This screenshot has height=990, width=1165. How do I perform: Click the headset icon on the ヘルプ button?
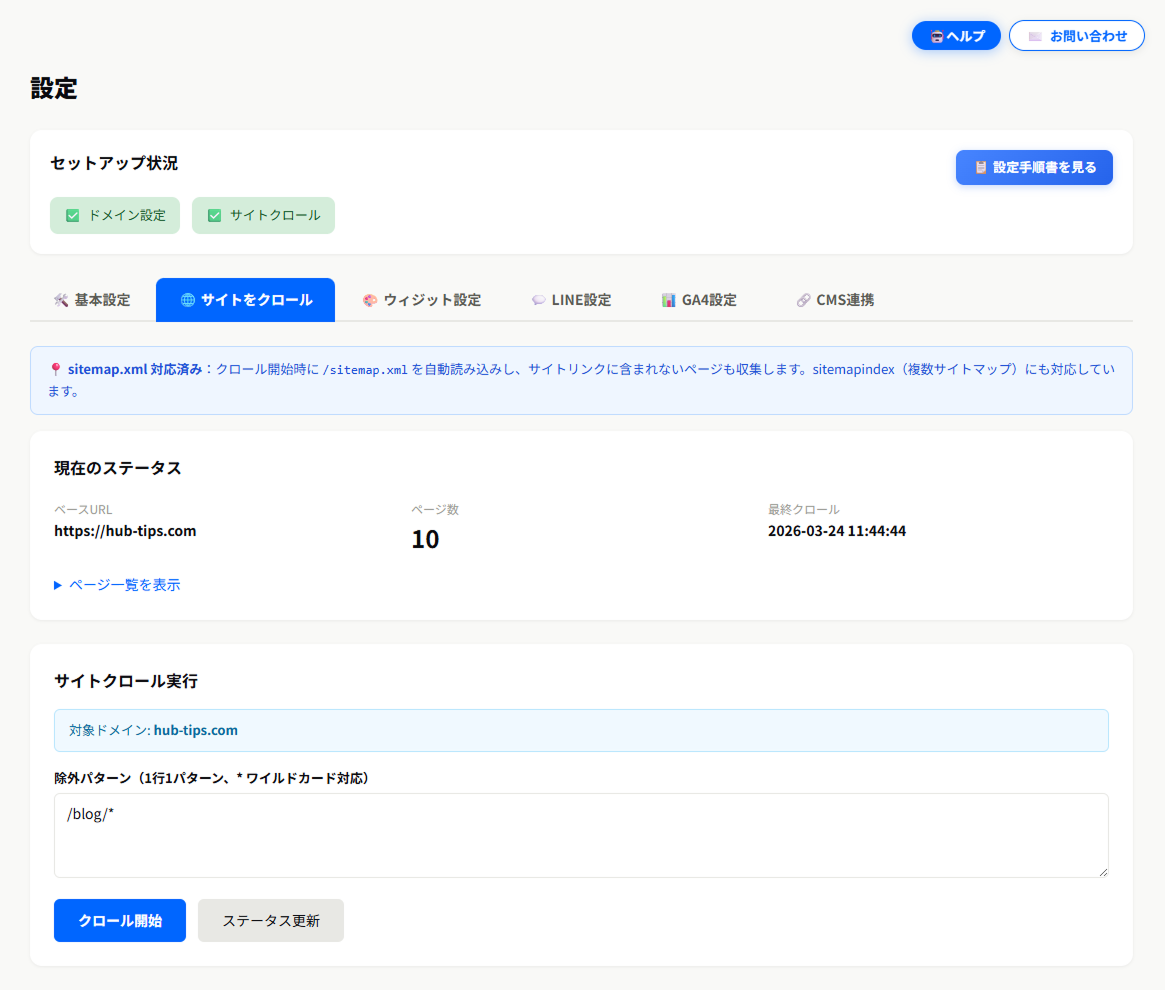938,35
